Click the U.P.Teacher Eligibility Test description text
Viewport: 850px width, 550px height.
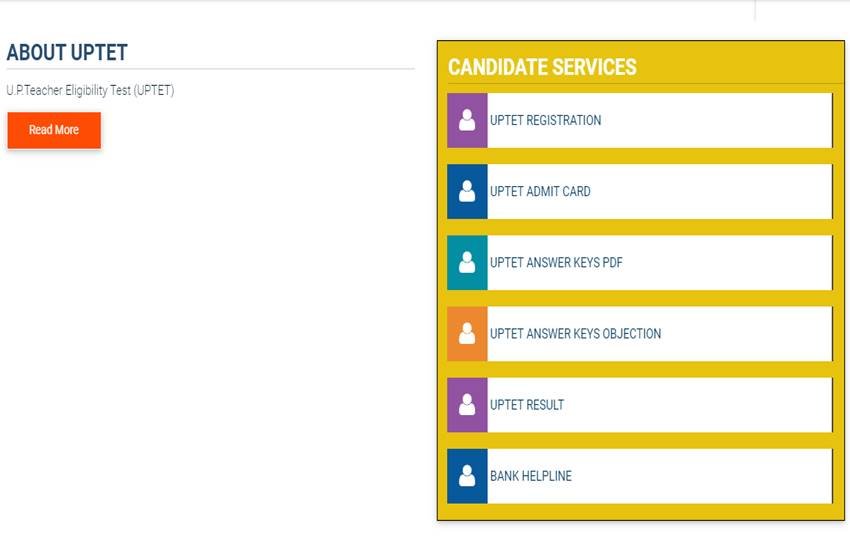(x=90, y=91)
